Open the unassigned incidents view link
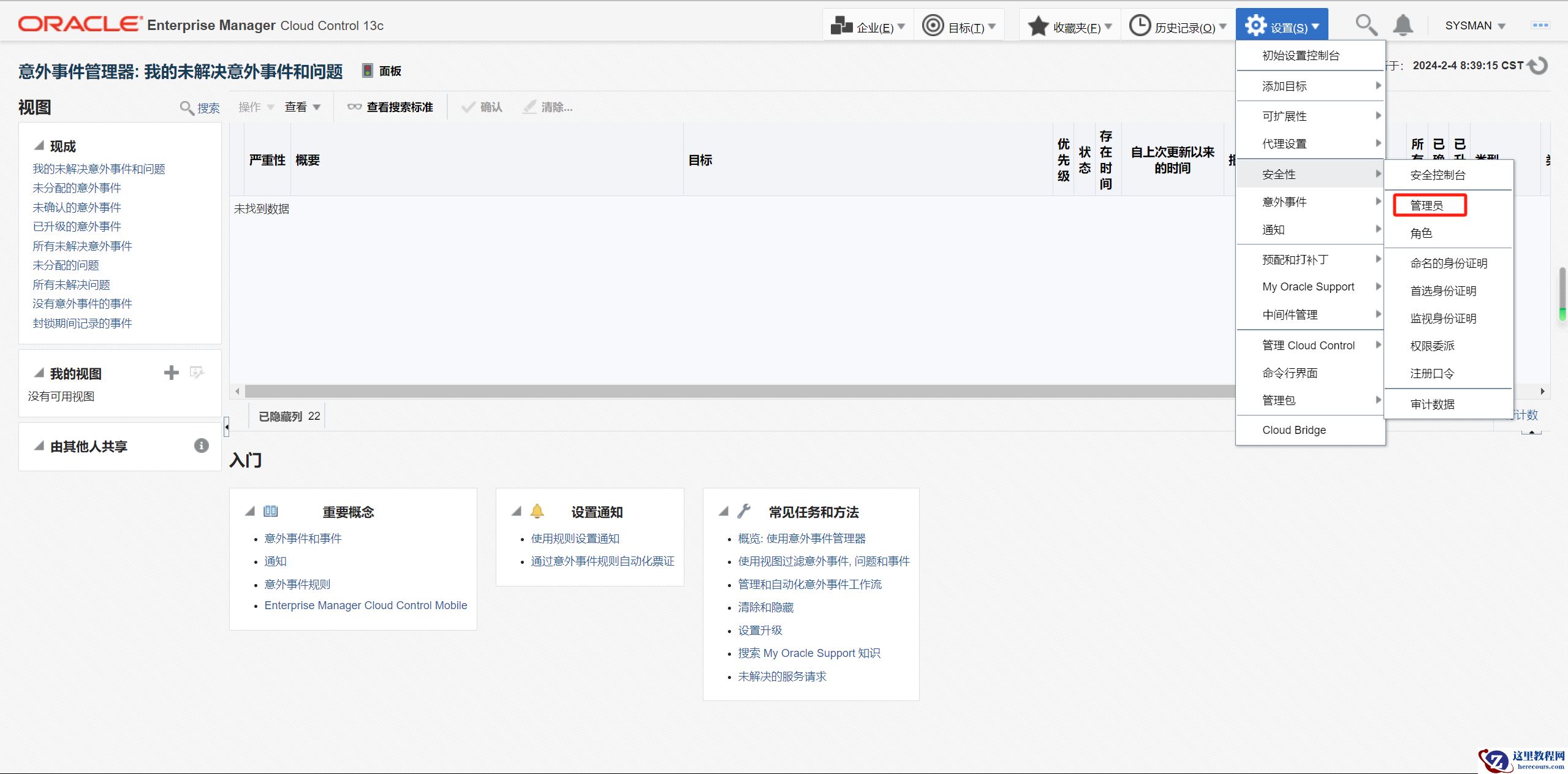 [x=77, y=188]
